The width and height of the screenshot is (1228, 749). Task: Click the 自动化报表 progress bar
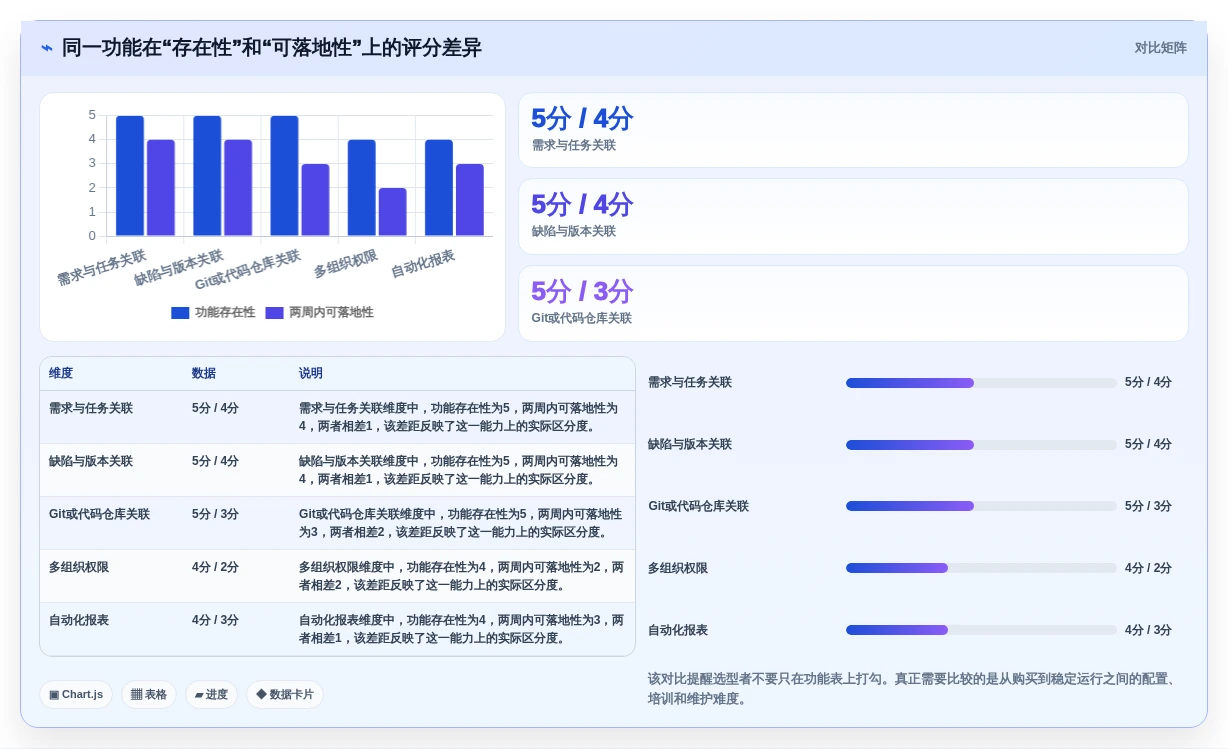(981, 630)
